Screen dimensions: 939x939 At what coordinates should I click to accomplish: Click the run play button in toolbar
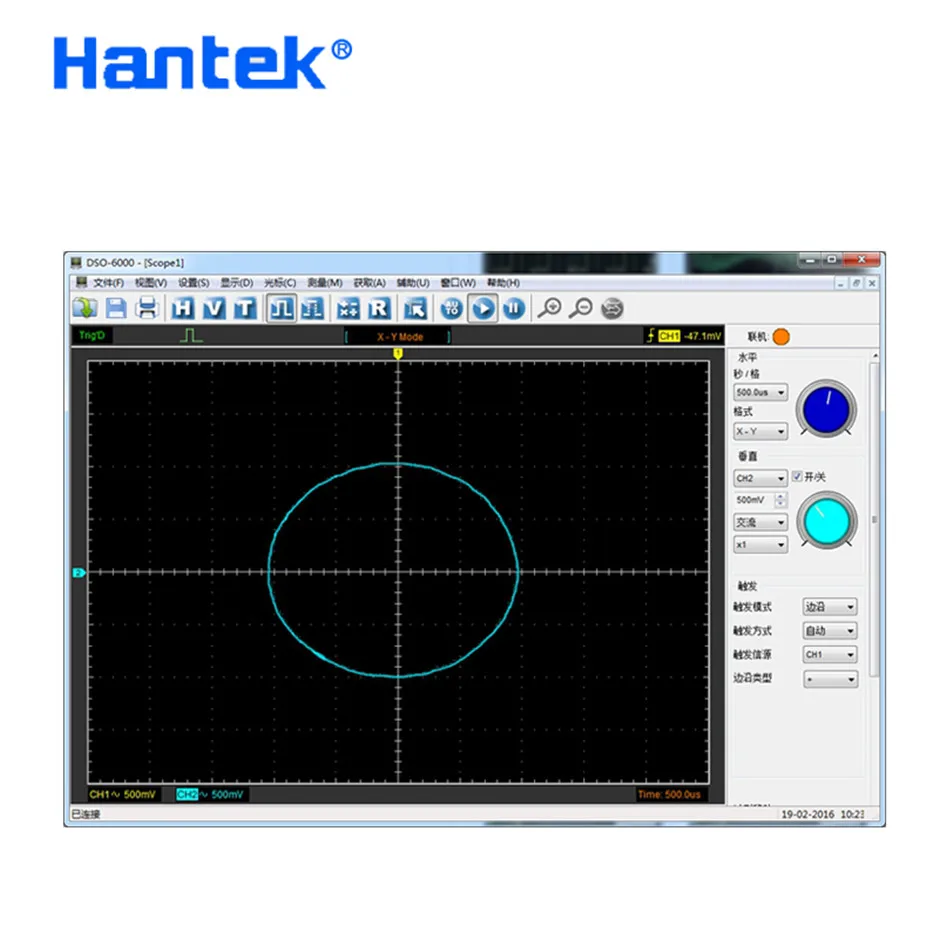point(483,308)
